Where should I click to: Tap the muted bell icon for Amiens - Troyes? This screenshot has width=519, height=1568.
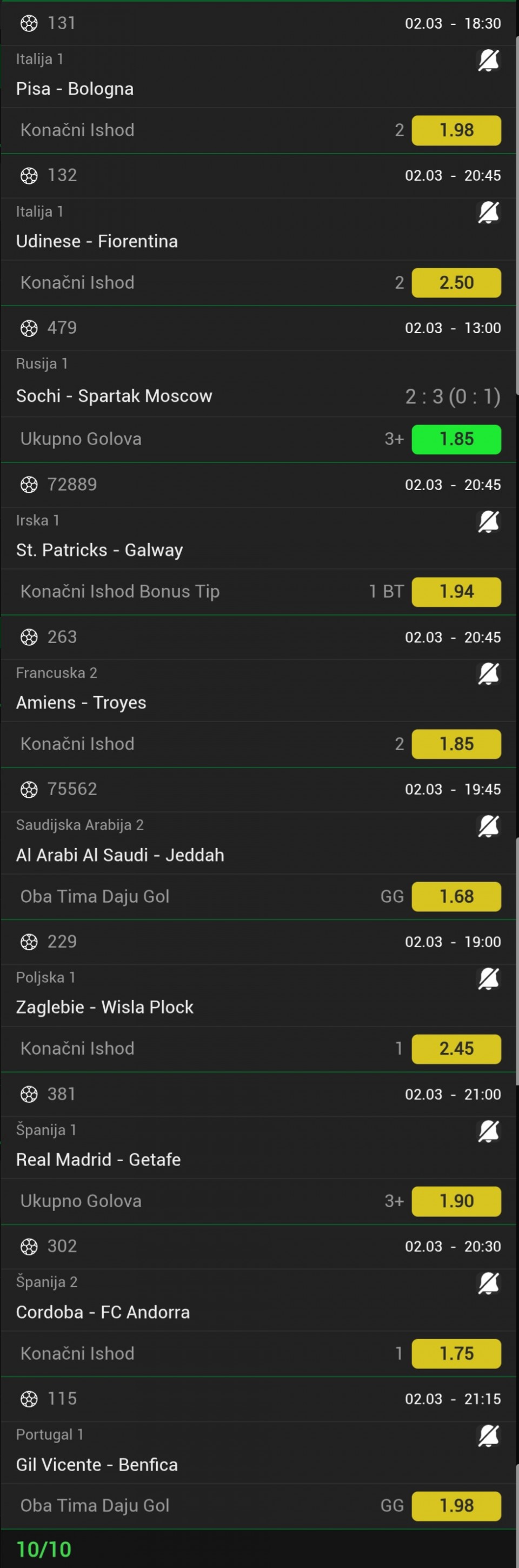pos(488,674)
